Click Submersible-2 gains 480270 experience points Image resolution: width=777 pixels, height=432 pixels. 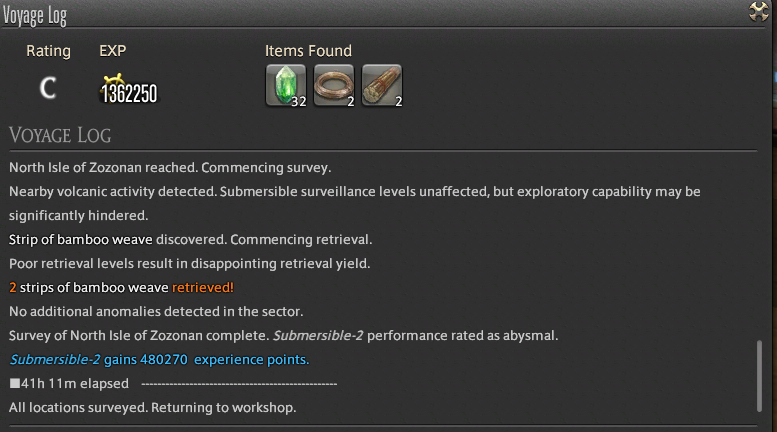(x=160, y=360)
